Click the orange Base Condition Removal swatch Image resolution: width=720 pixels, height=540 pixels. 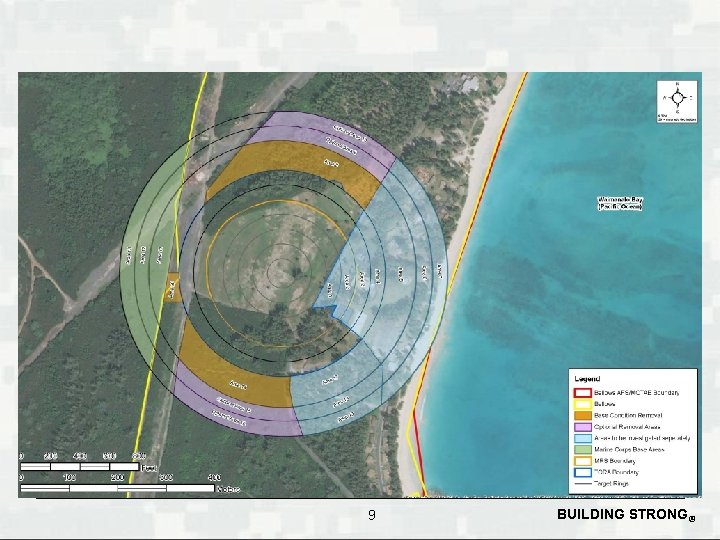[583, 416]
